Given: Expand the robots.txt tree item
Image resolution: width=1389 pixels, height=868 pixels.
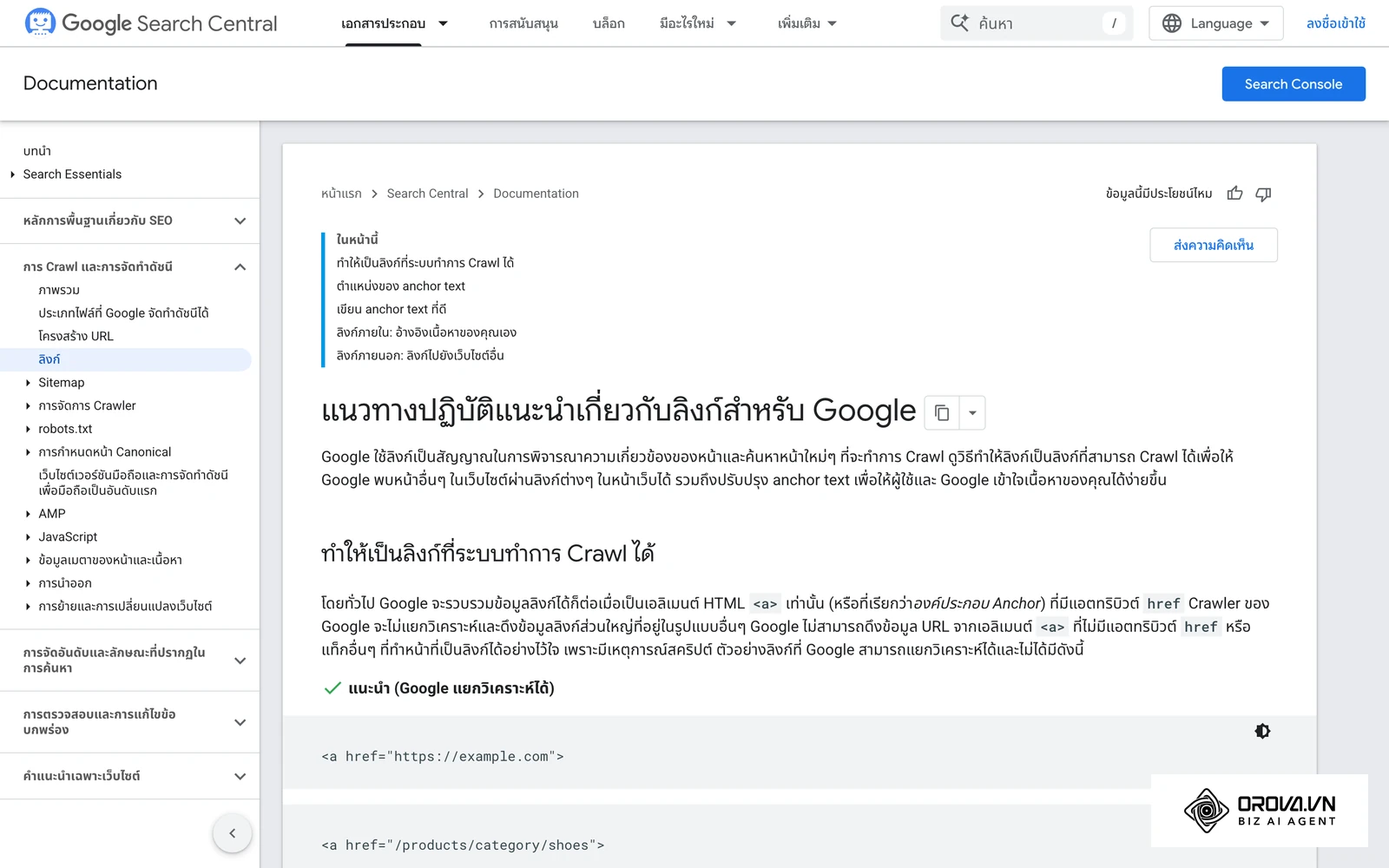Looking at the screenshot, I should (28, 429).
